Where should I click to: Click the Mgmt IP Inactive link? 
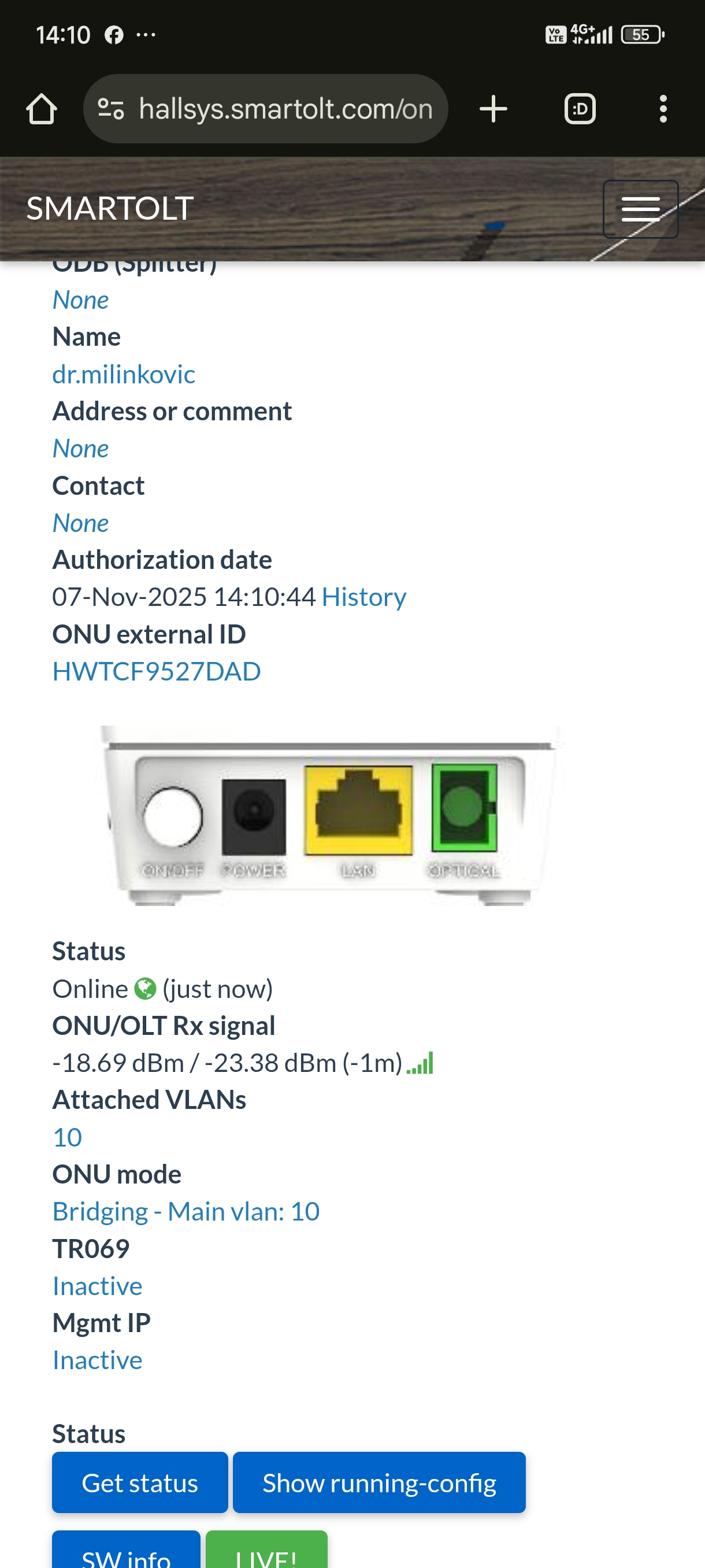coord(97,1360)
